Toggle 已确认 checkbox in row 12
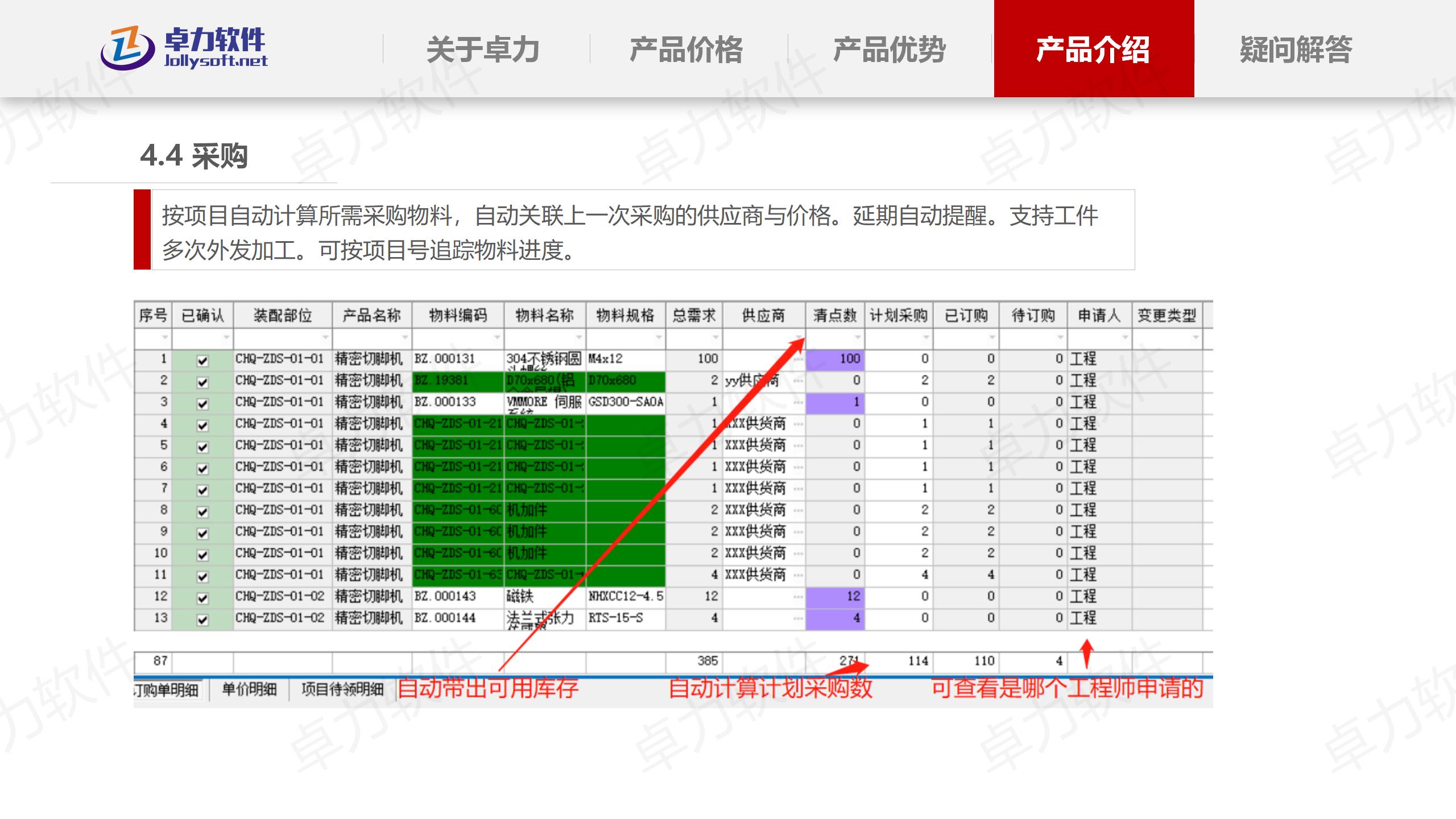The width and height of the screenshot is (1456, 819). (202, 598)
